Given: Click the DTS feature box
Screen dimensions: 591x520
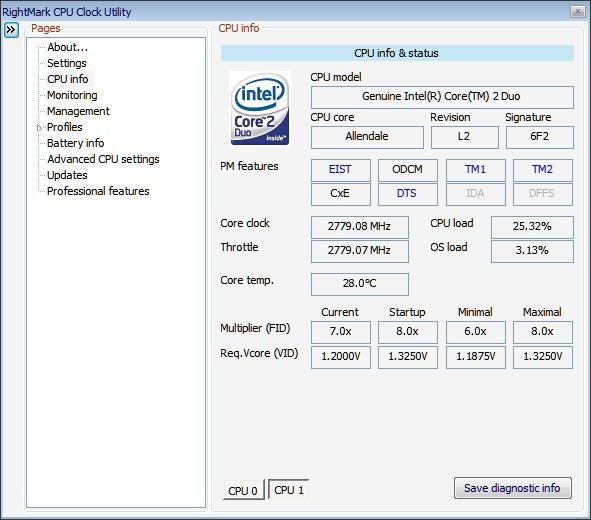Looking at the screenshot, I should (x=408, y=194).
